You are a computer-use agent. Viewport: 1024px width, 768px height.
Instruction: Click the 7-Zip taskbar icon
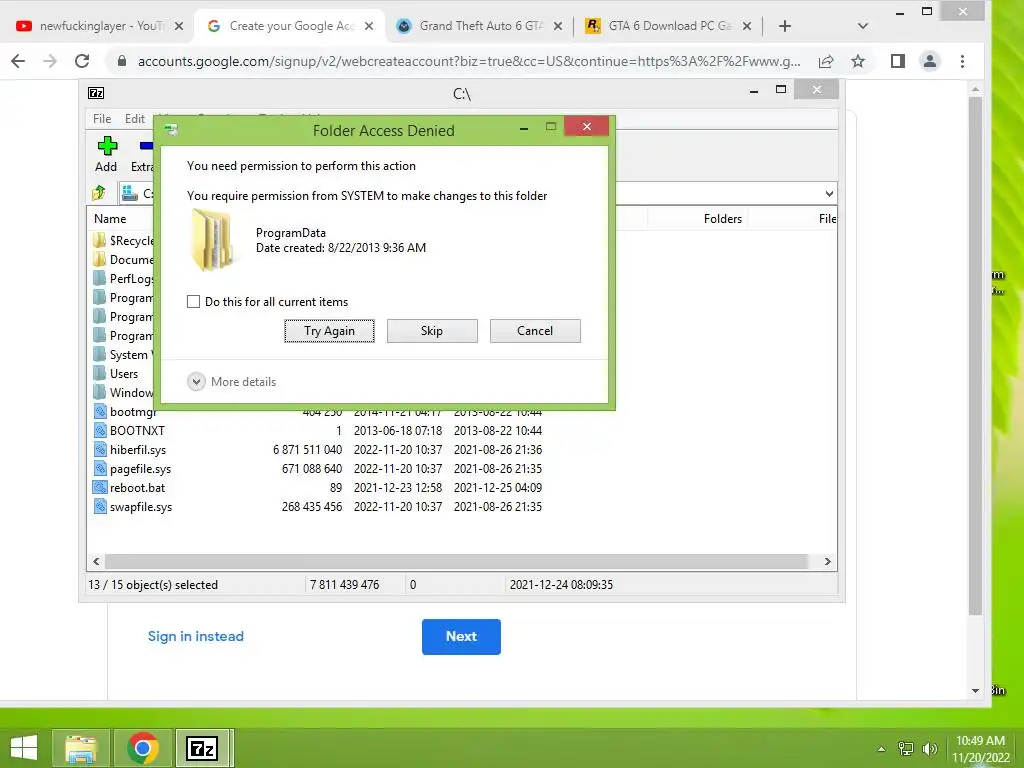202,748
